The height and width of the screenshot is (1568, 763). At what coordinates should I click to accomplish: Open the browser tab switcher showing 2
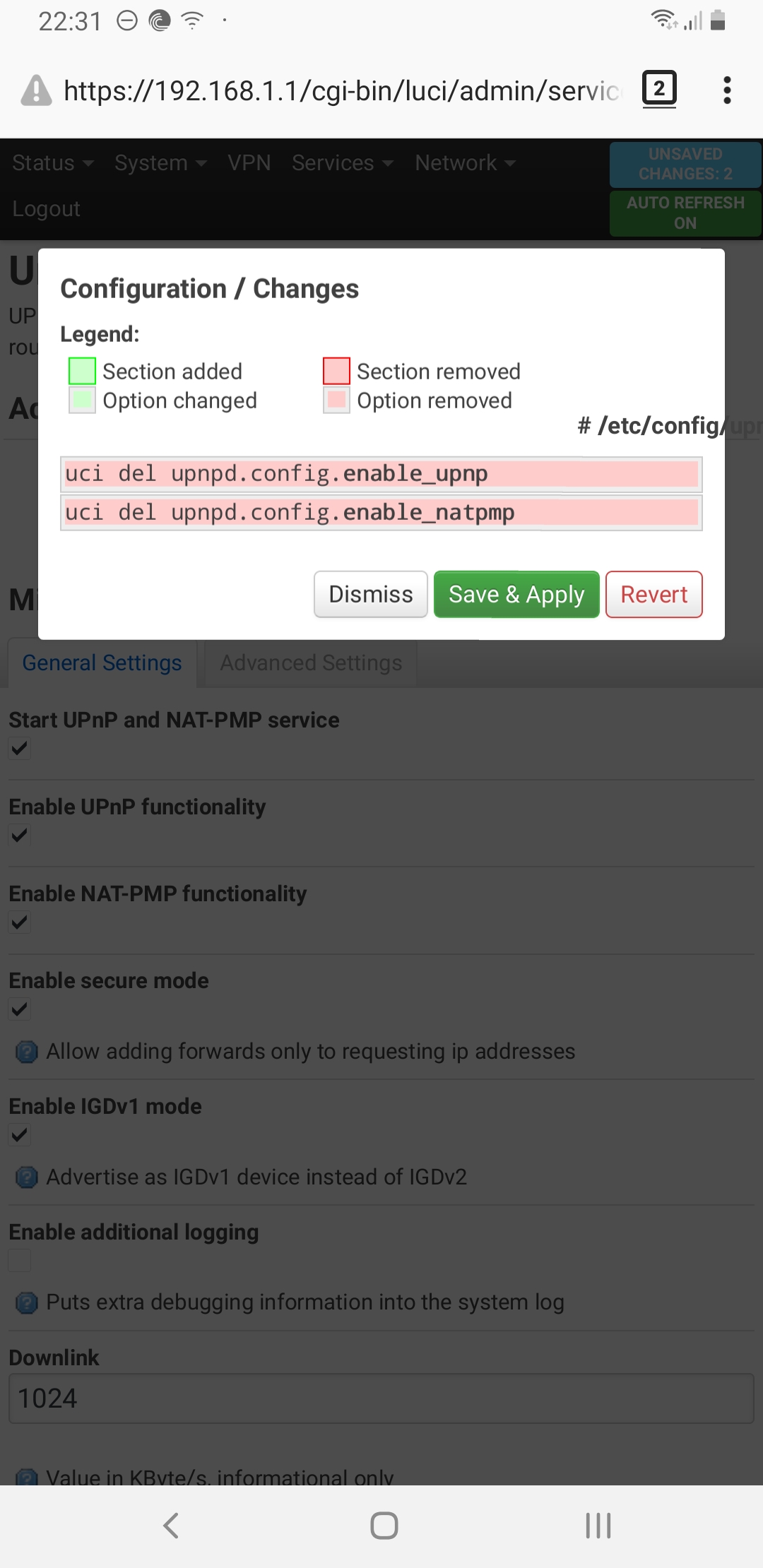pos(658,89)
